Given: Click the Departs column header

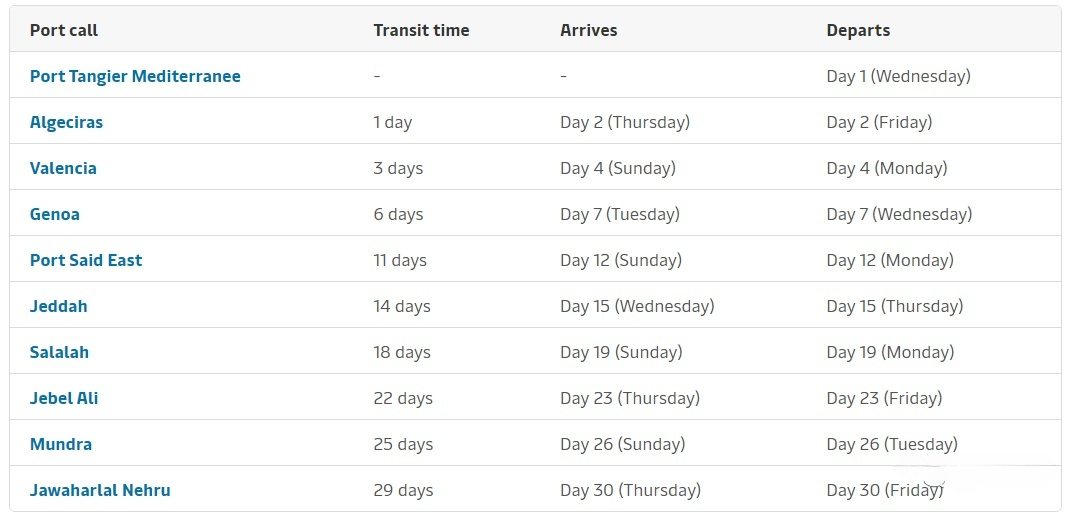Looking at the screenshot, I should click(x=858, y=31).
